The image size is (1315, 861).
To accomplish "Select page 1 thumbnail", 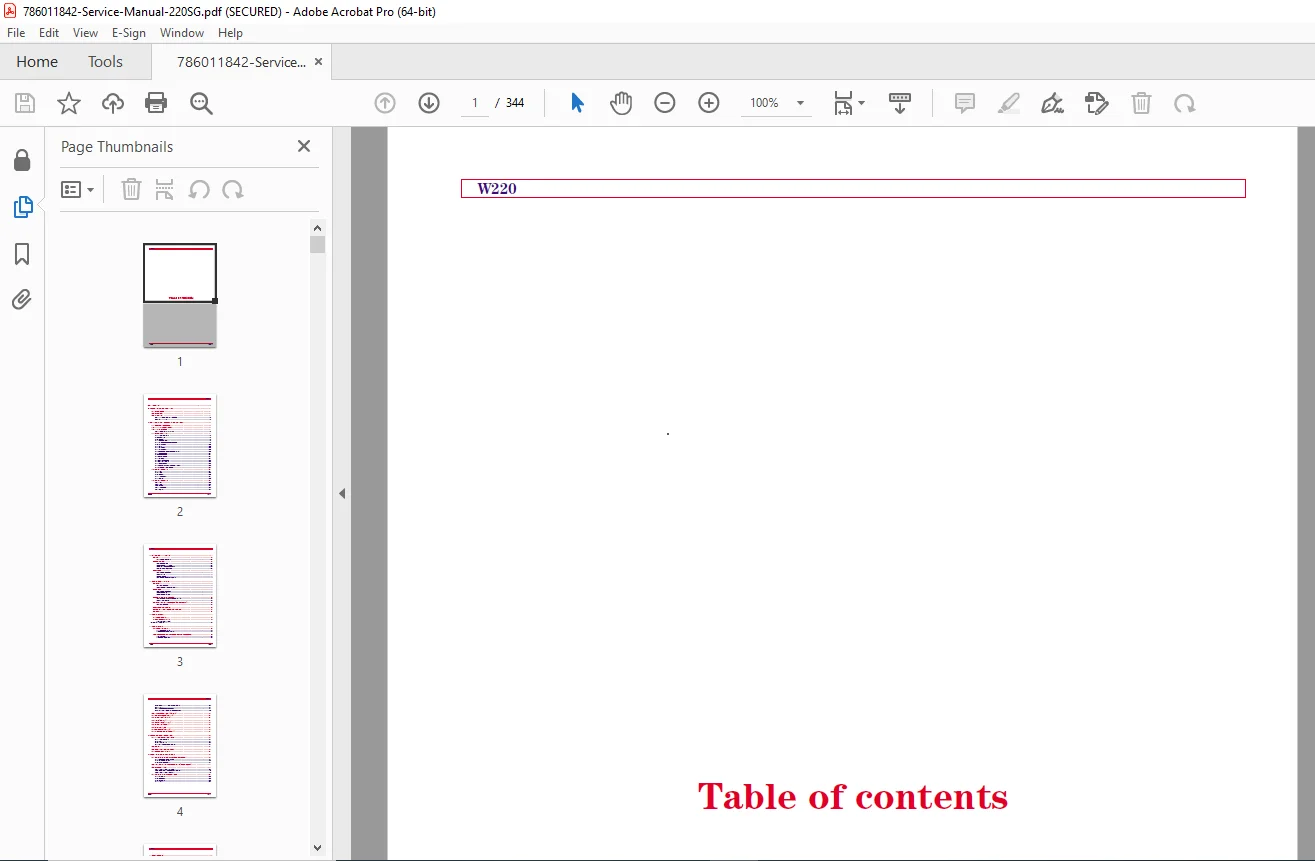I will pos(180,295).
